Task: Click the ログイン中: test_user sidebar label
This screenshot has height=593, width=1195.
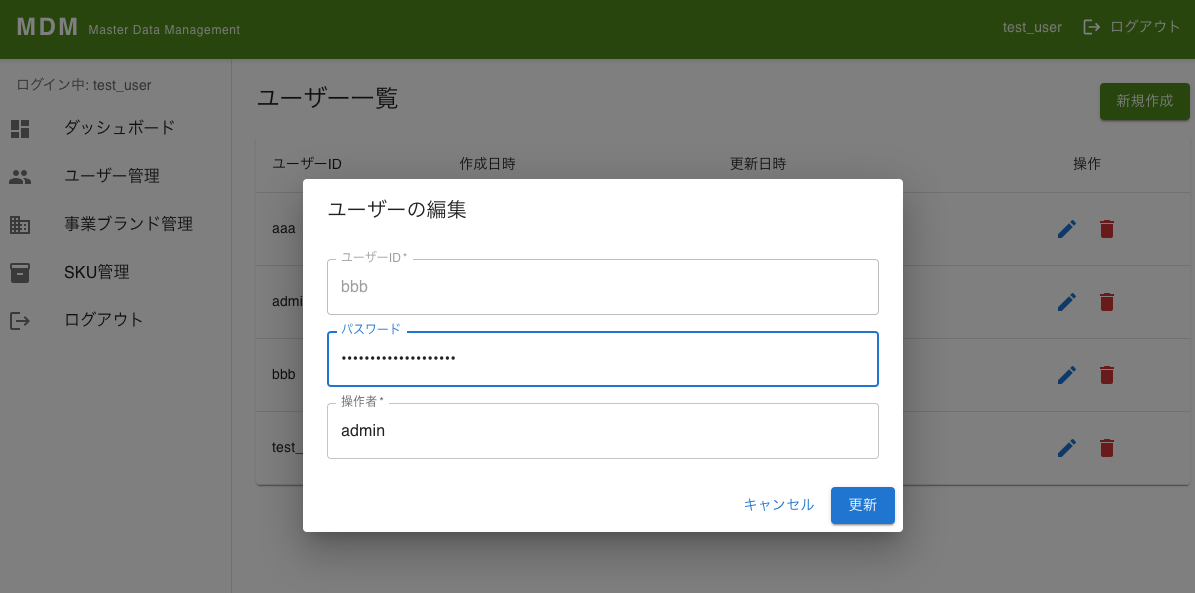Action: click(84, 85)
